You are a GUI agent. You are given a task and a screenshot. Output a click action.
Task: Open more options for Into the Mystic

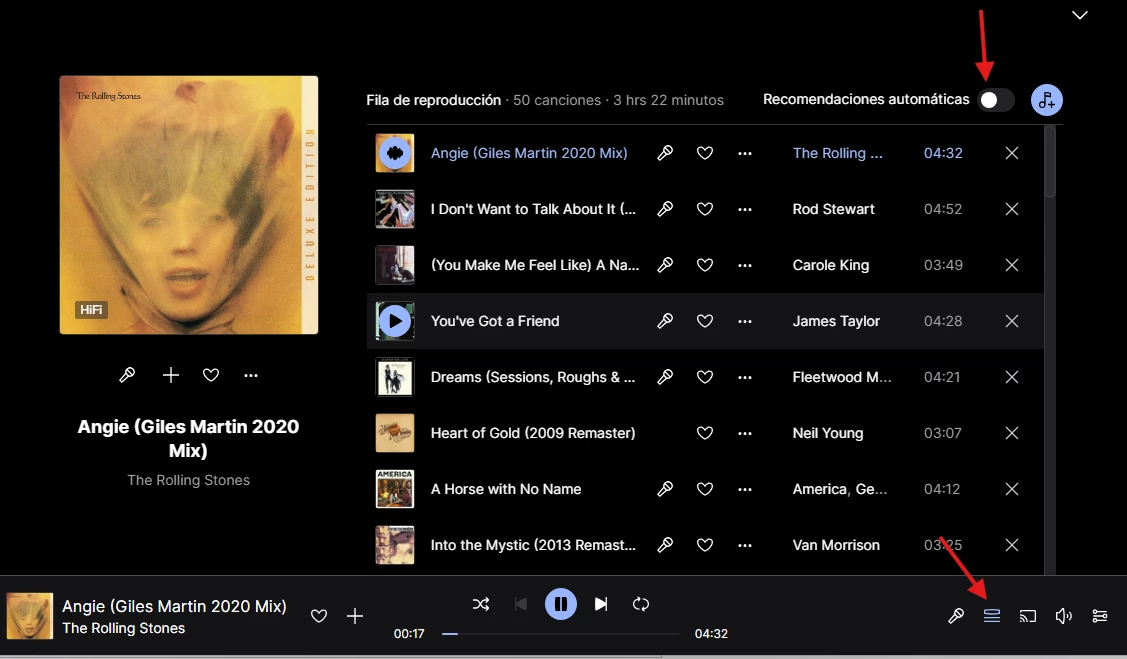(745, 545)
